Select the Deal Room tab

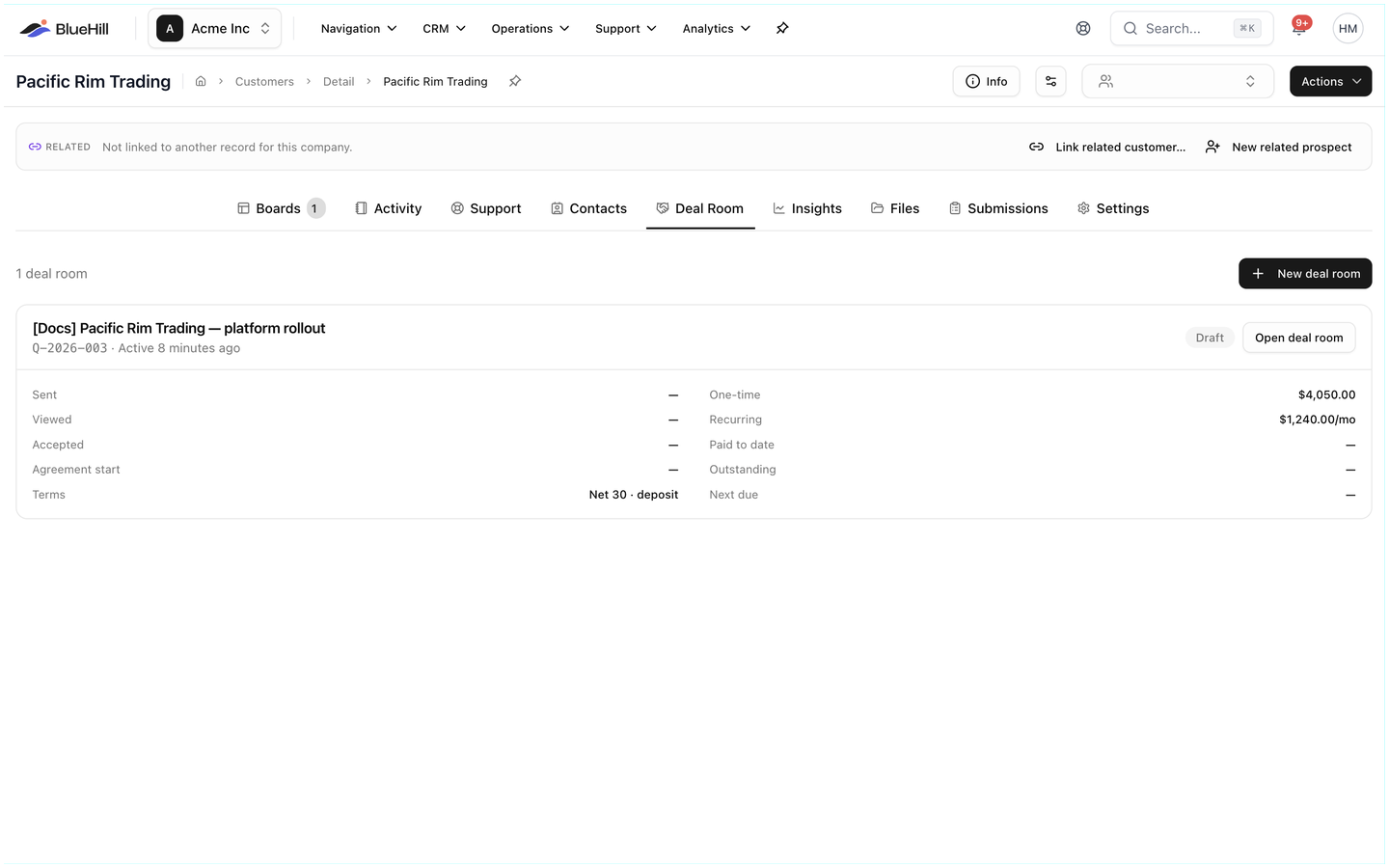click(x=700, y=208)
